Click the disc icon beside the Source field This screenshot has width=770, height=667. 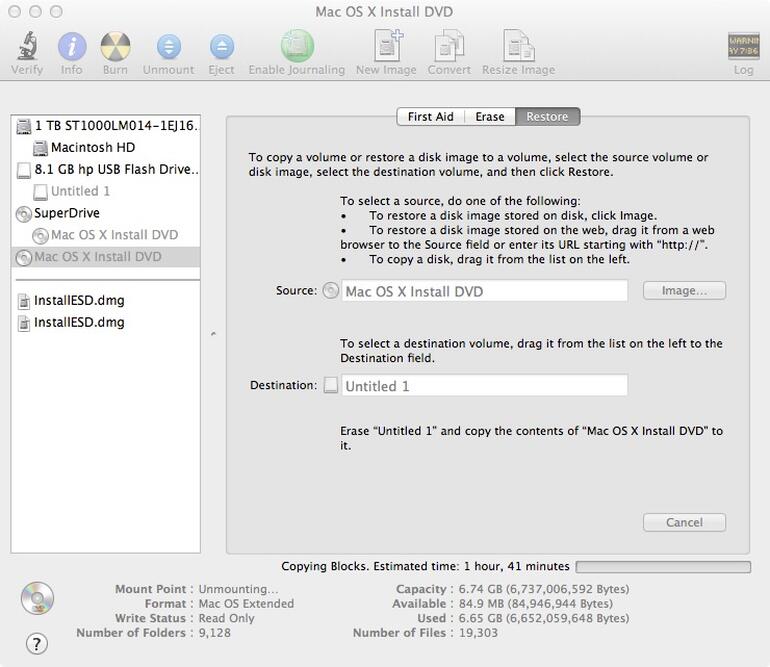point(330,291)
